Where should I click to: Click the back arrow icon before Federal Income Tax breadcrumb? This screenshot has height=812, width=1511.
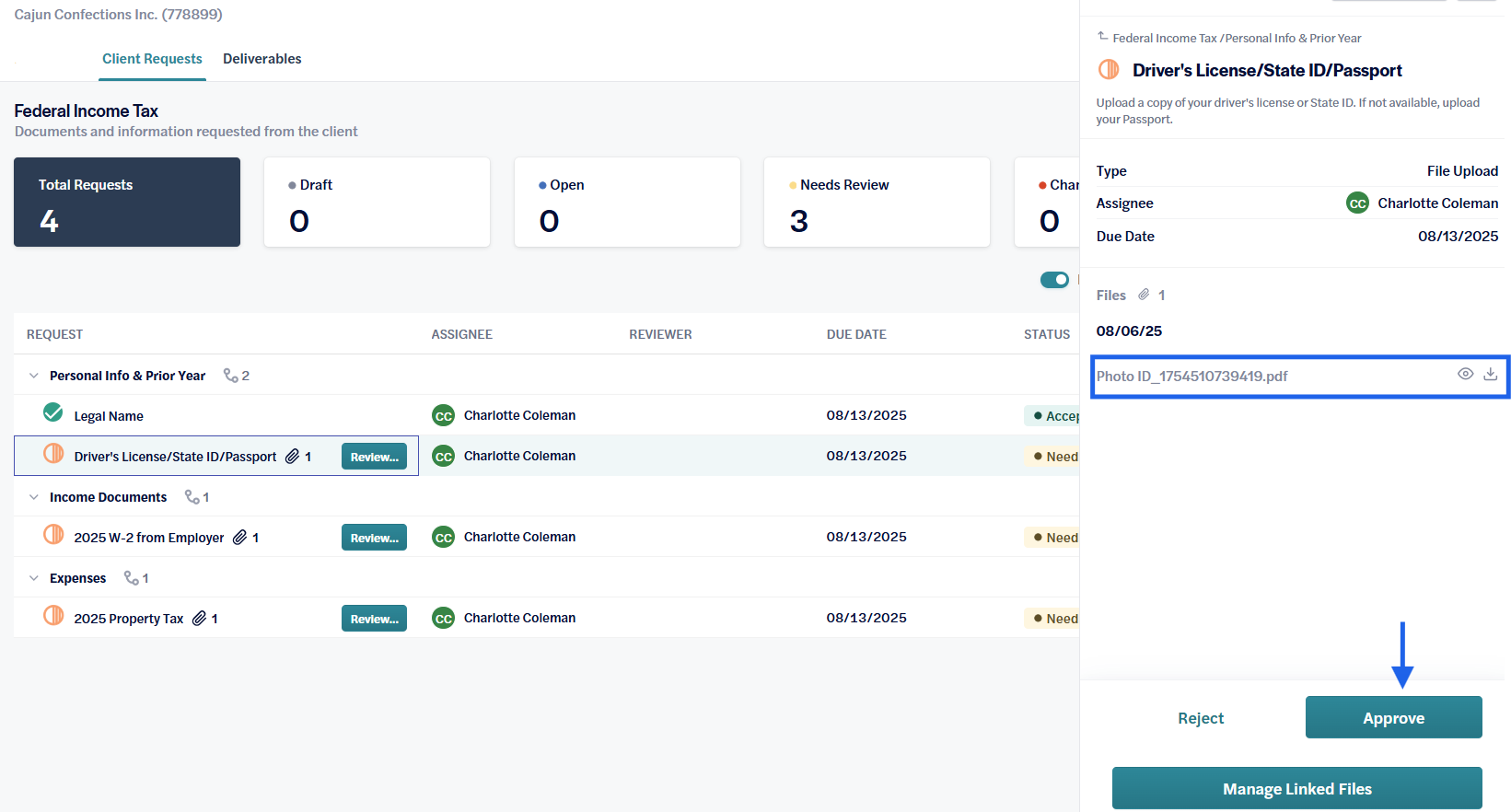pos(1102,36)
